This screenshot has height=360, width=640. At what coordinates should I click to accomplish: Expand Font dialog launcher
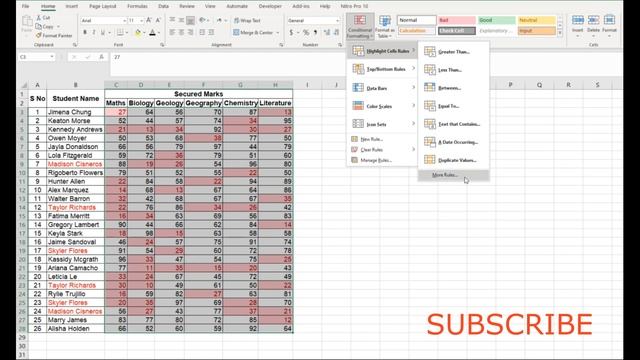pos(162,45)
